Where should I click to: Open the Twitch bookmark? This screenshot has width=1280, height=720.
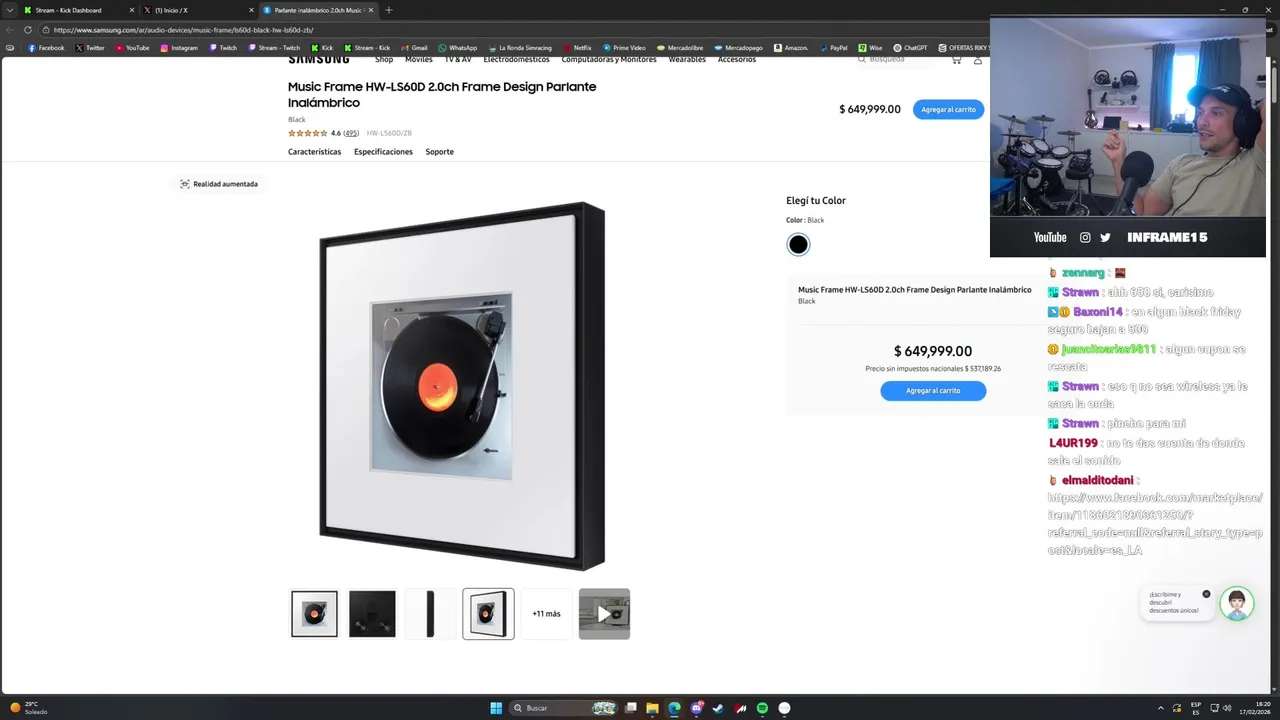223,48
